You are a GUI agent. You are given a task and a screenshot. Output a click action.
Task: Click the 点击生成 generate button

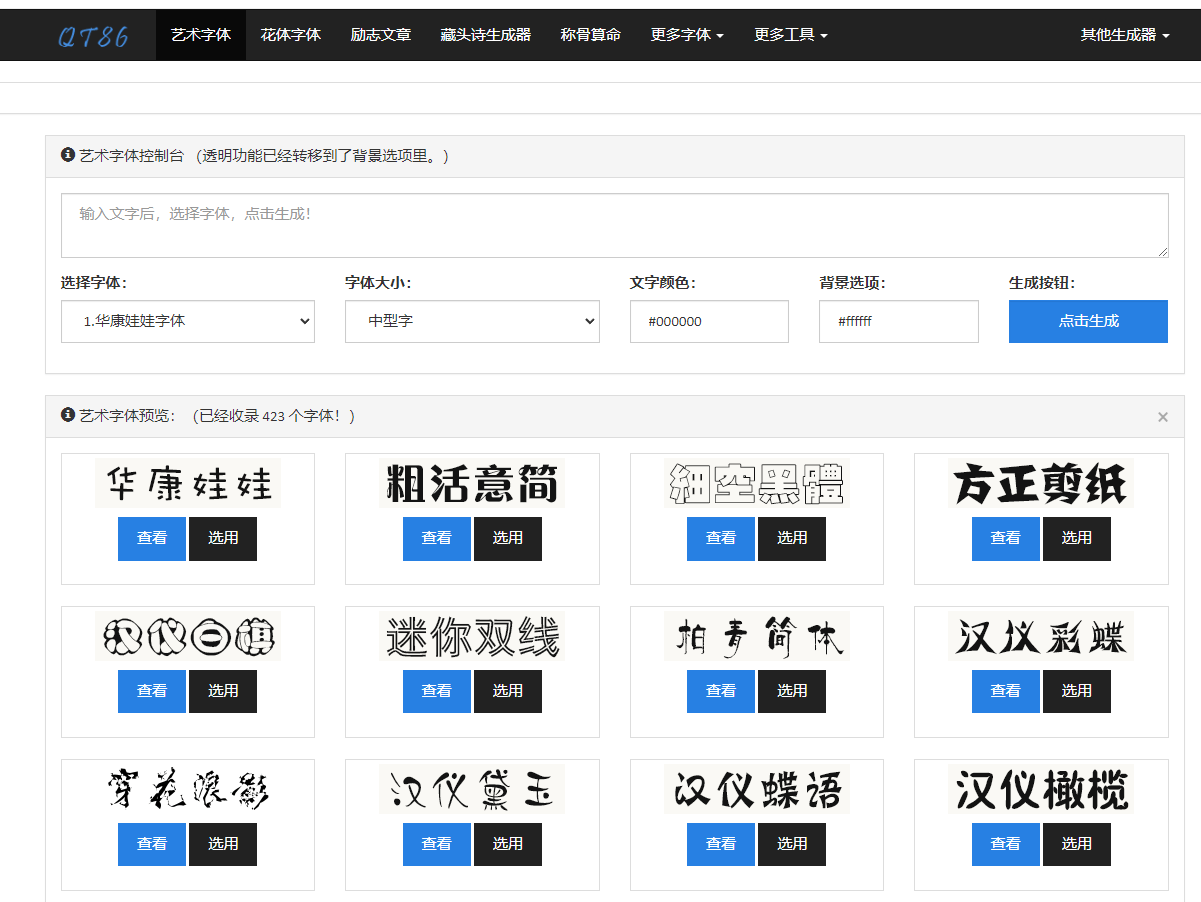1088,321
